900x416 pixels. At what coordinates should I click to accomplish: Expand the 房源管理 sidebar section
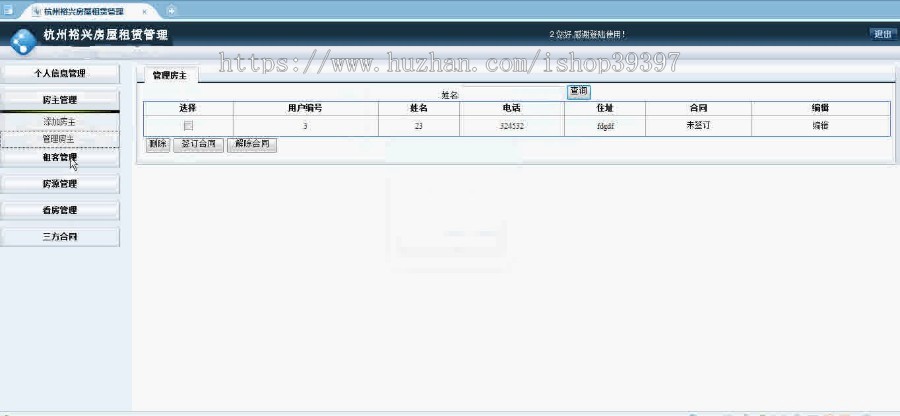pos(60,184)
